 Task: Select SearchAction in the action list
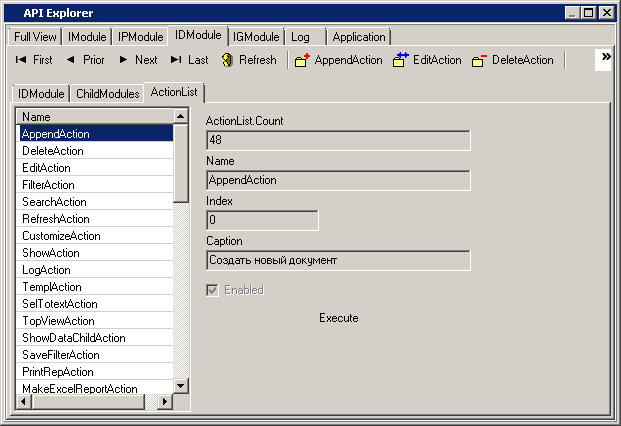[x=54, y=202]
